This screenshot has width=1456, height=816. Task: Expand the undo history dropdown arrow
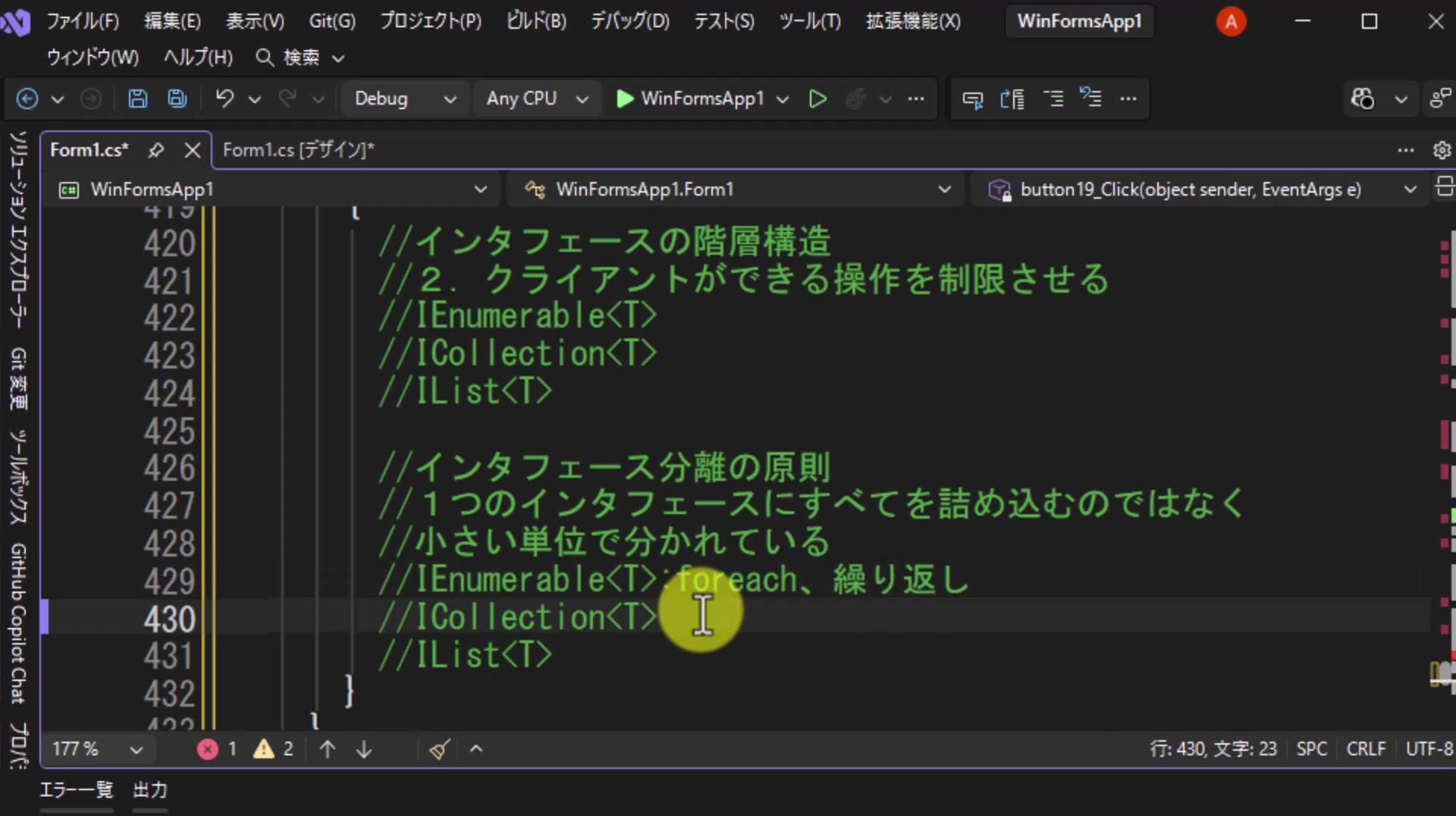click(255, 99)
